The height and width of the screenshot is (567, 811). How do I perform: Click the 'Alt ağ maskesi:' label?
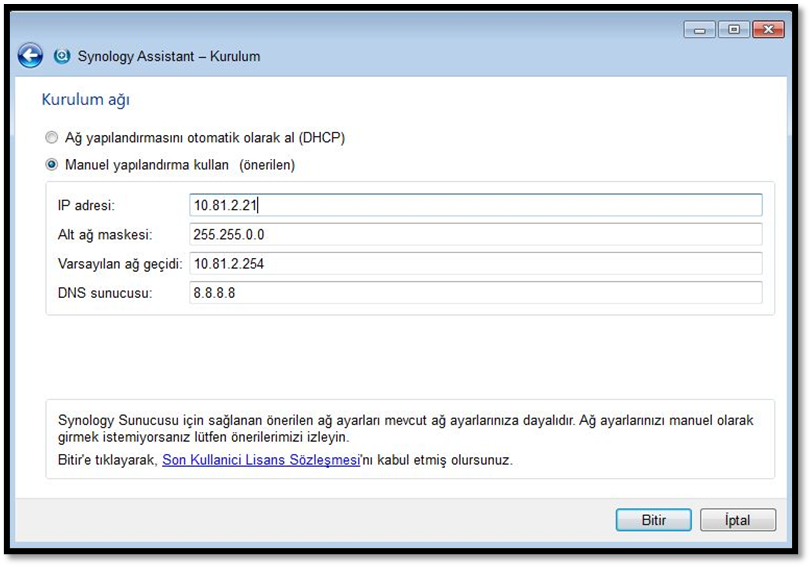(104, 234)
